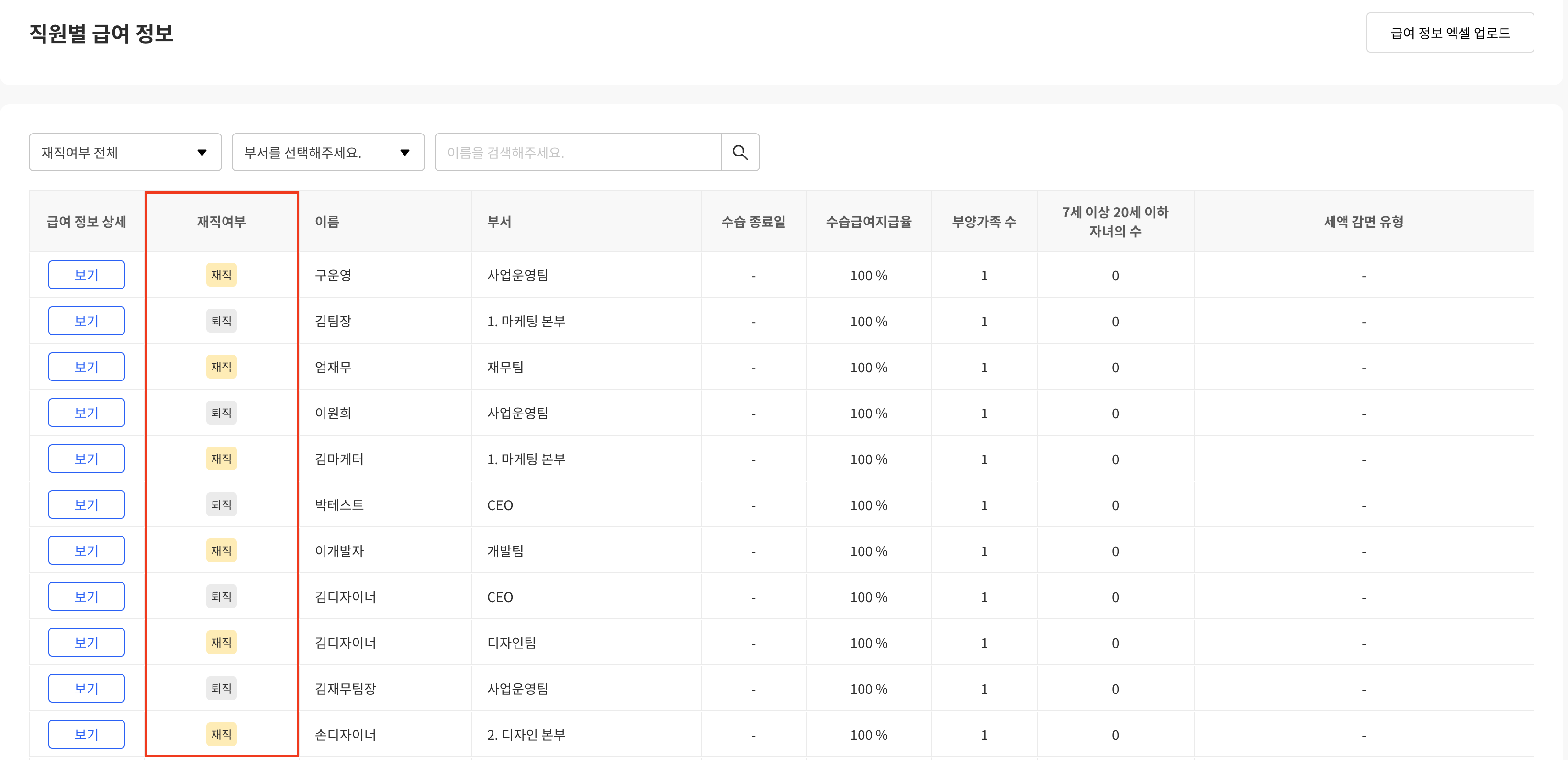Open 보기 for 김디자이너 in CEO department

(87, 596)
